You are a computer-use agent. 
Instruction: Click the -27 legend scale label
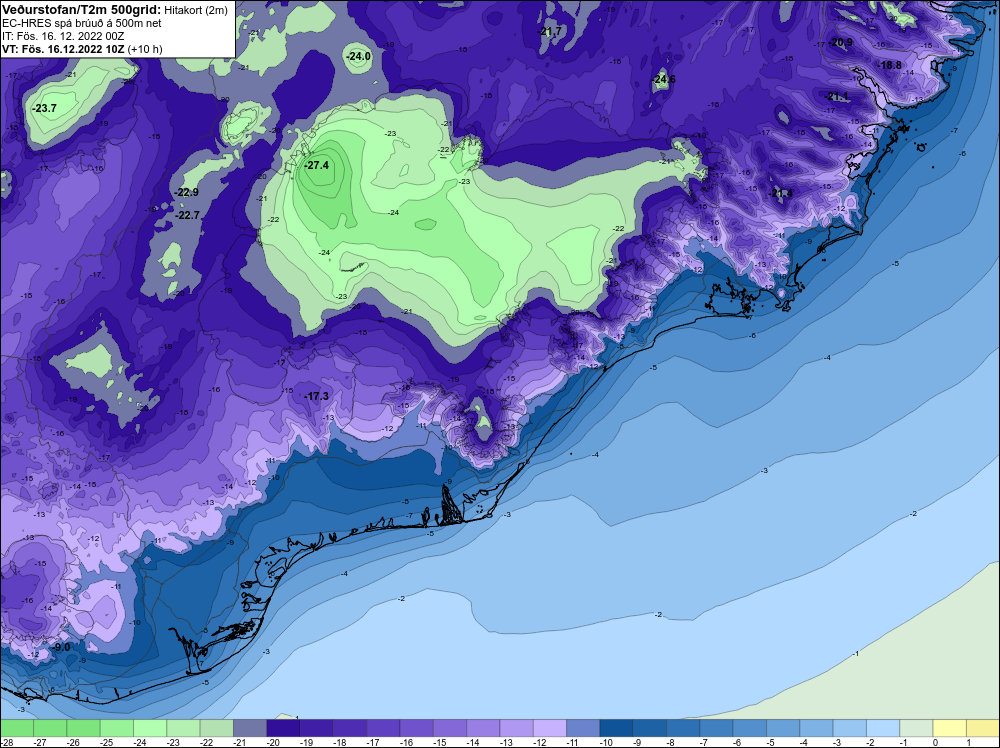pyautogui.click(x=40, y=742)
